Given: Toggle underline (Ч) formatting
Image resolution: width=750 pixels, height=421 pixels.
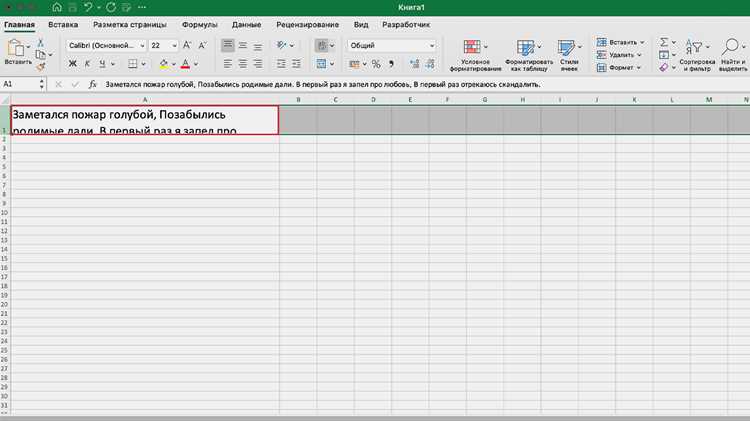Looking at the screenshot, I should (102, 64).
